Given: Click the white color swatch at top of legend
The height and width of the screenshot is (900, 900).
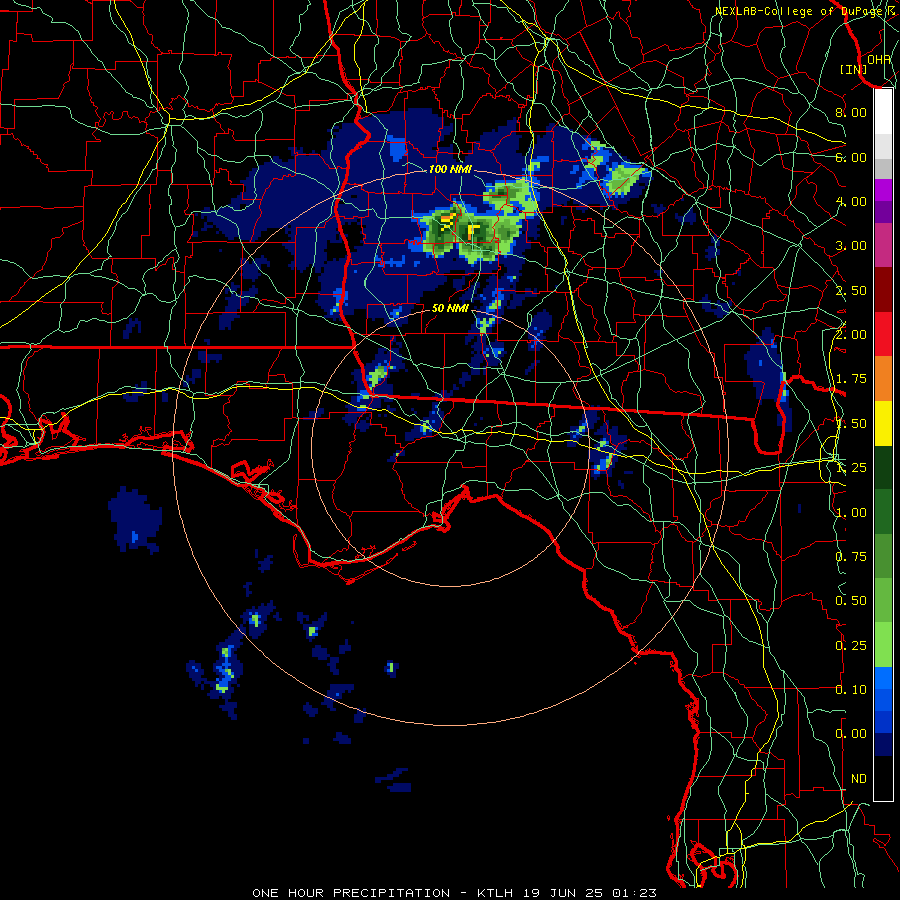Looking at the screenshot, I should [x=883, y=111].
